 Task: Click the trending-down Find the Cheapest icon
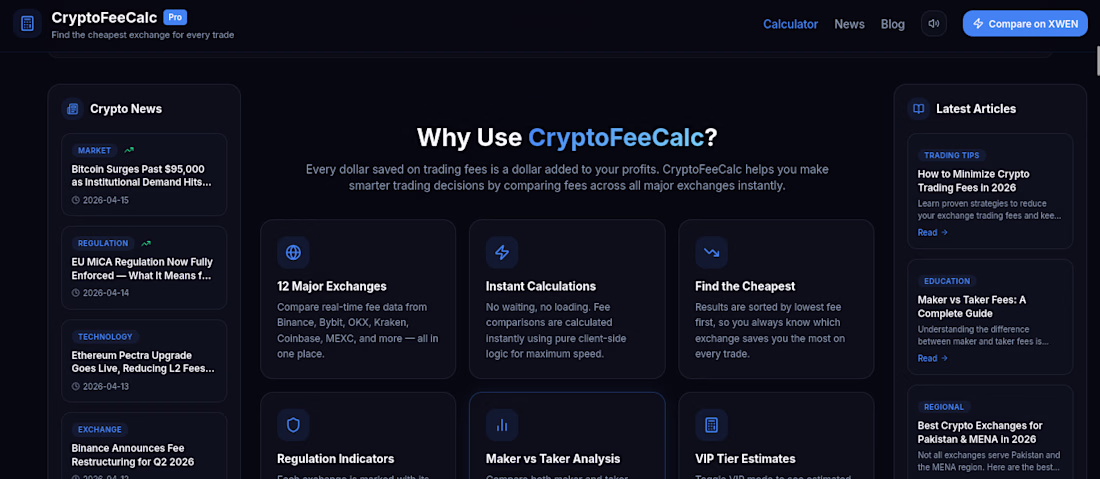click(x=711, y=252)
